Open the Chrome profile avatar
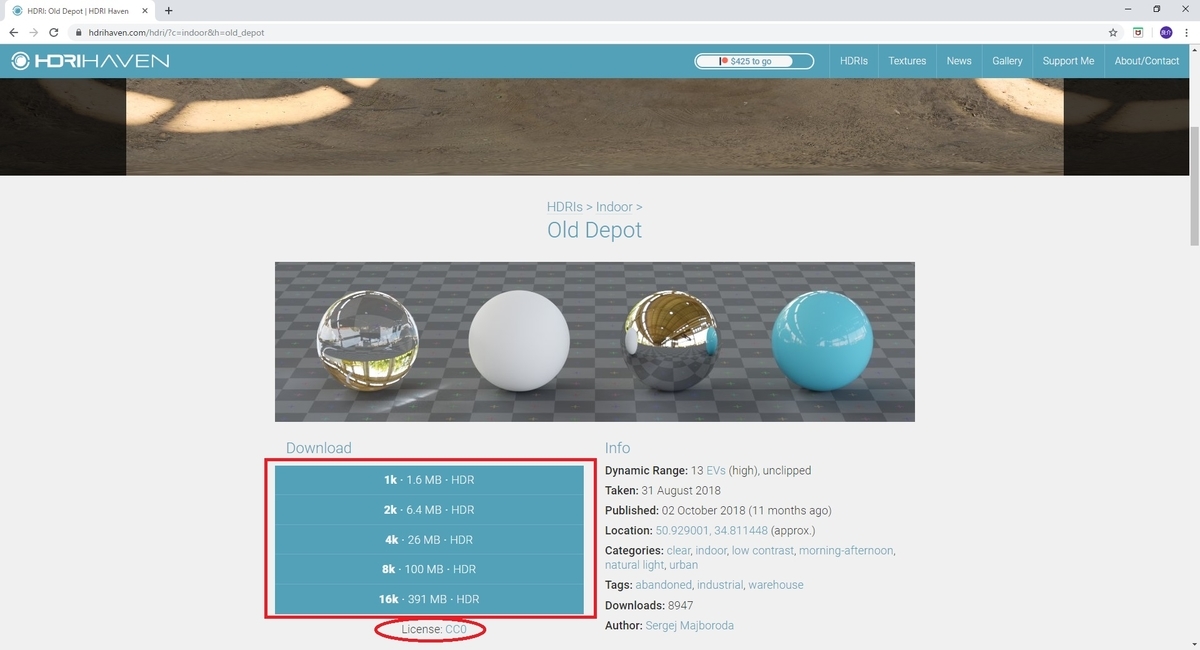Viewport: 1200px width, 650px height. click(1166, 32)
